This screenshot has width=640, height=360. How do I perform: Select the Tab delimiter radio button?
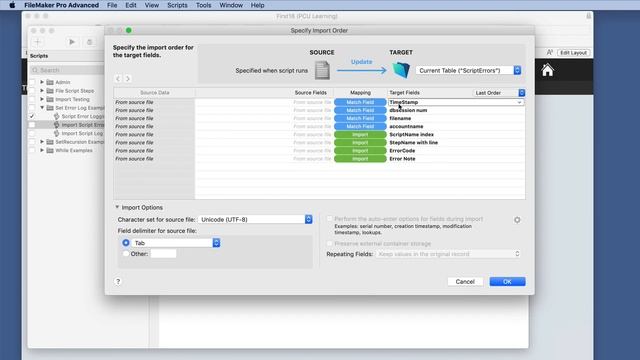tap(126, 243)
